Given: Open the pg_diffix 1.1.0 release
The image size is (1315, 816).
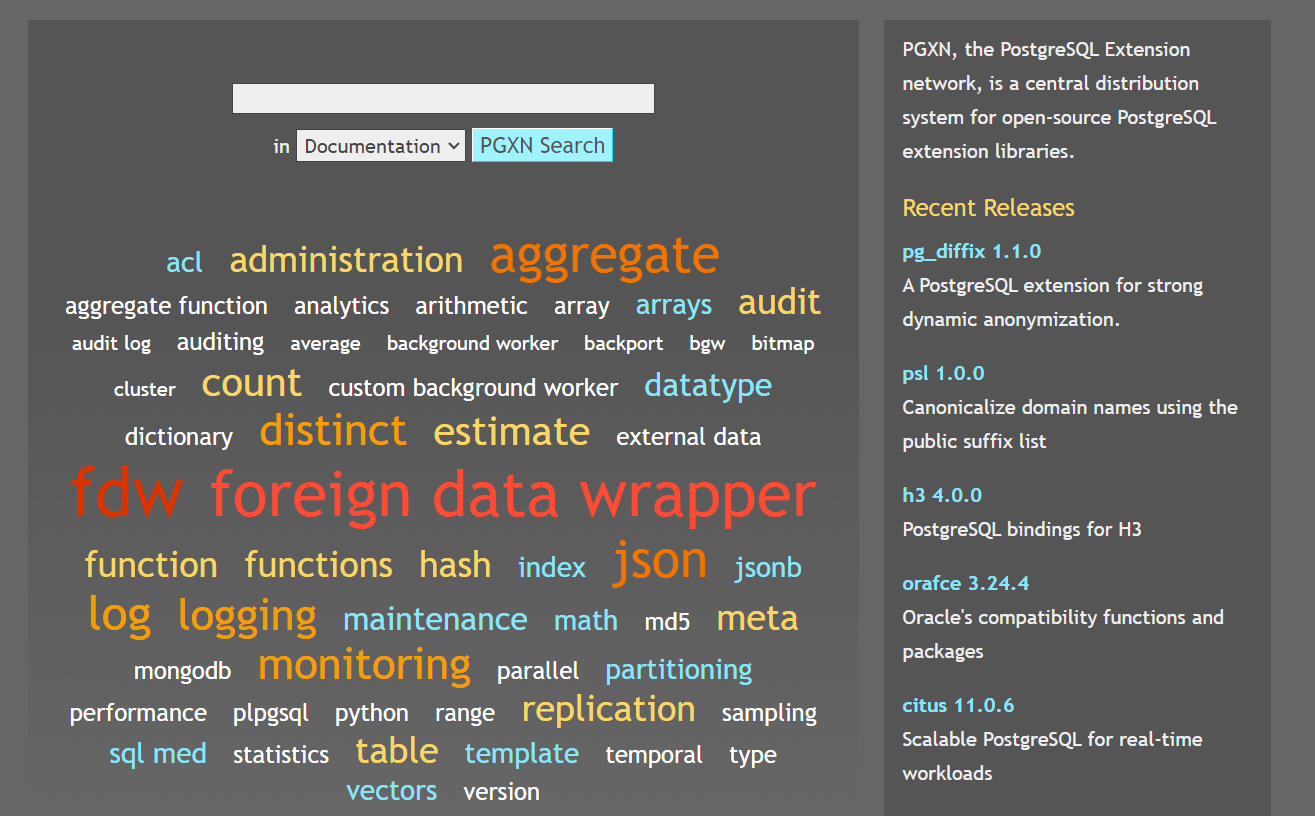Looking at the screenshot, I should [971, 252].
